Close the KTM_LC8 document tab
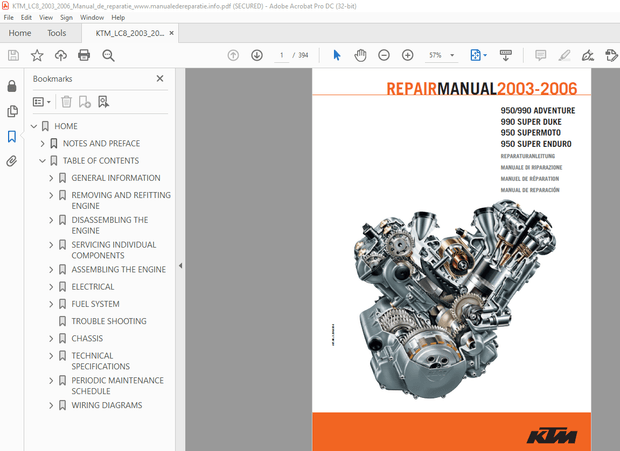The image size is (620, 451). point(172,33)
